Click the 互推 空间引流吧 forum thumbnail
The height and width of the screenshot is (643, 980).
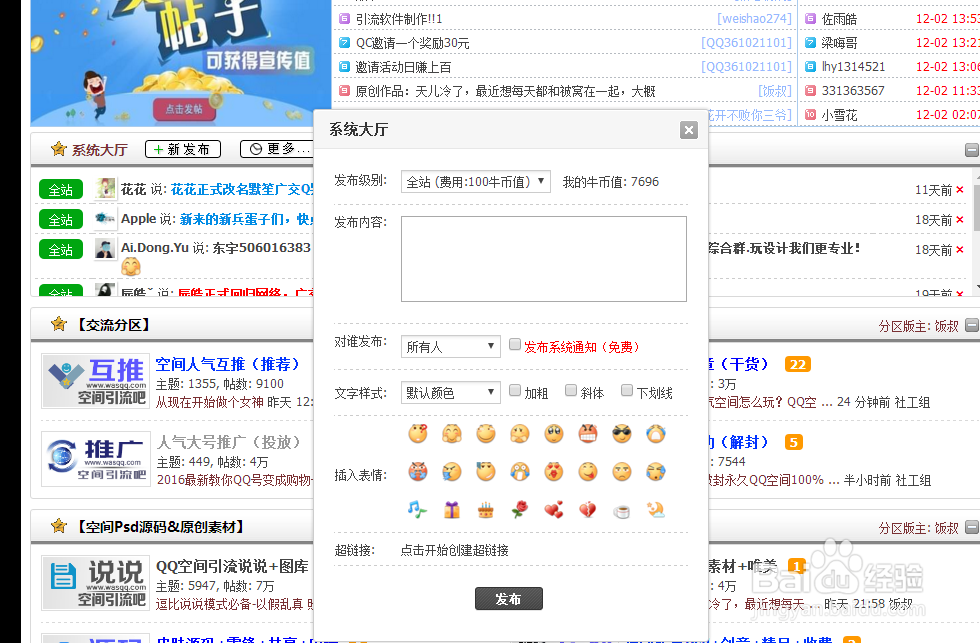(x=96, y=381)
